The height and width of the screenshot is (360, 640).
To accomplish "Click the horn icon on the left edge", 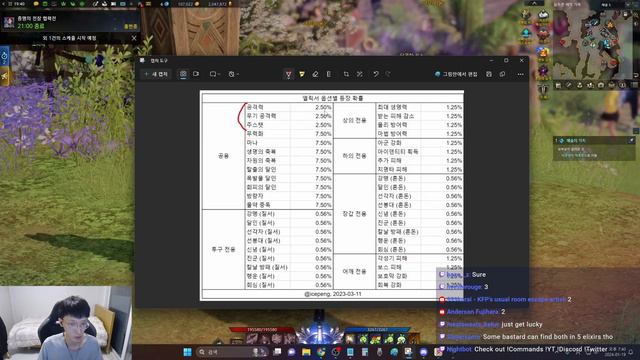I will 4,76.
